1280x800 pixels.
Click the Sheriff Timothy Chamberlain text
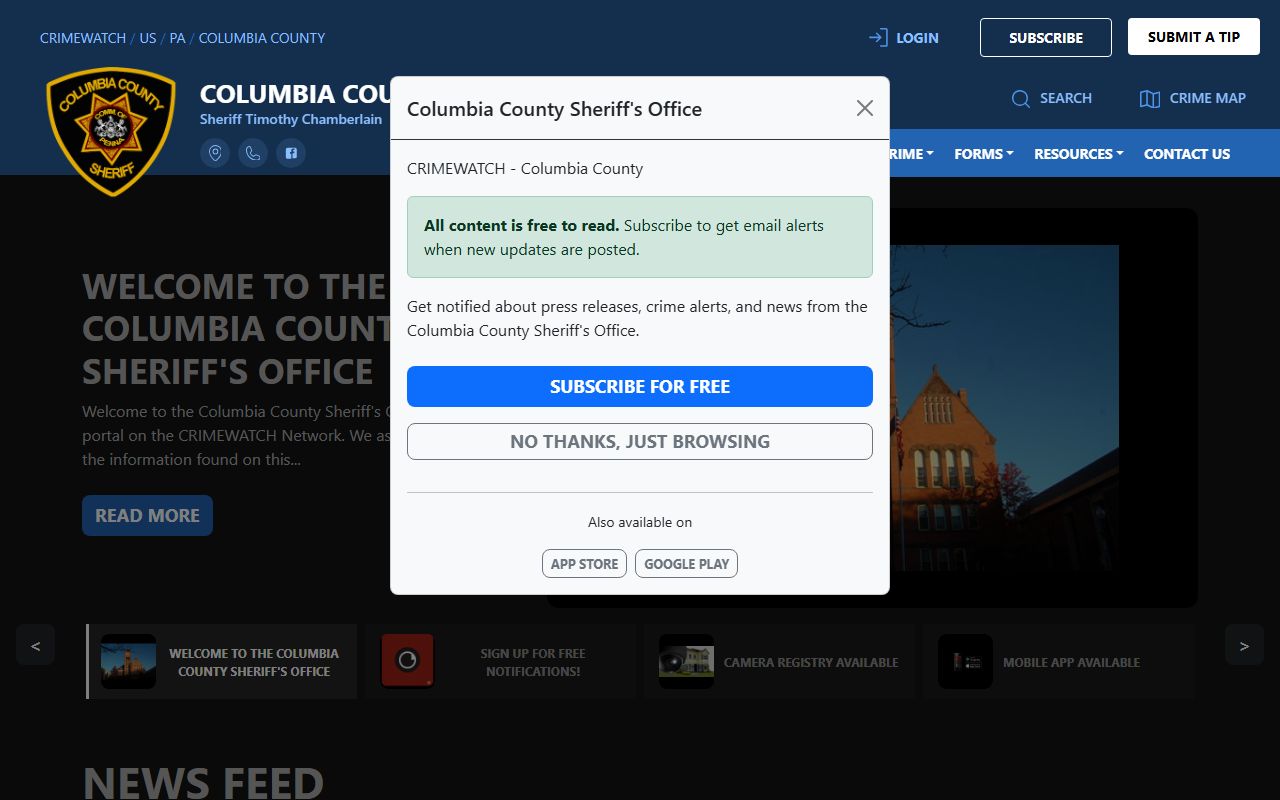pyautogui.click(x=291, y=119)
